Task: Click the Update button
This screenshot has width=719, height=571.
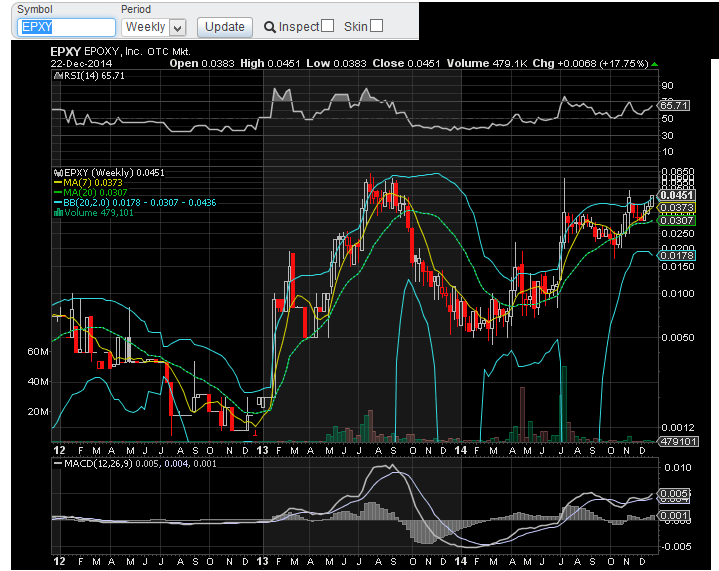Action: [x=225, y=28]
